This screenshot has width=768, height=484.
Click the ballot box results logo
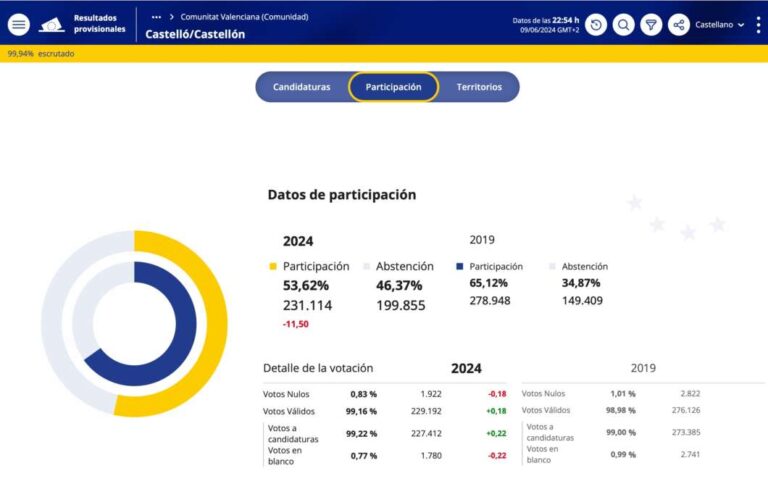(52, 25)
